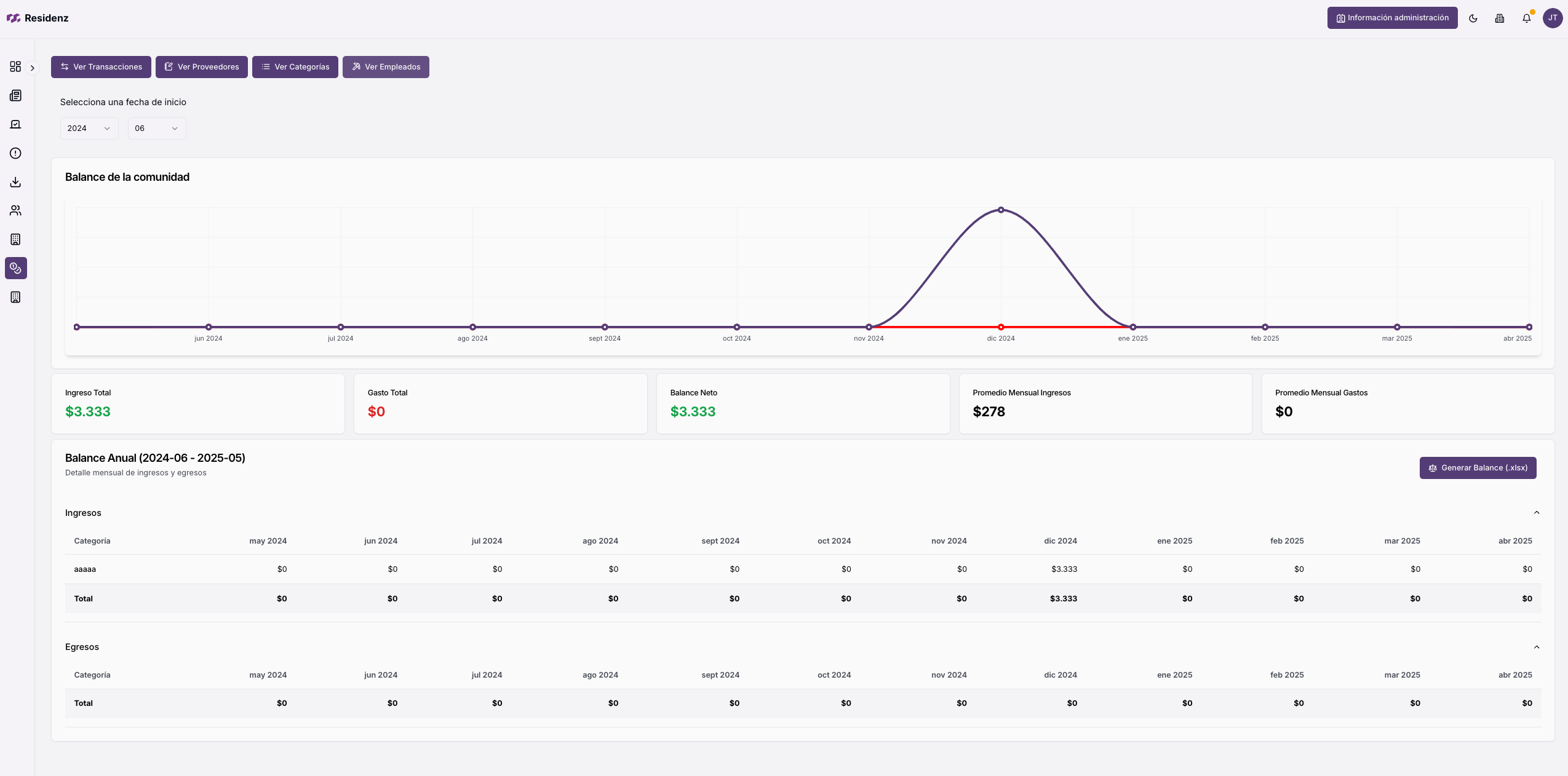This screenshot has width=1568, height=776.
Task: Open the alerts exclamation icon in sidebar
Action: coord(15,153)
